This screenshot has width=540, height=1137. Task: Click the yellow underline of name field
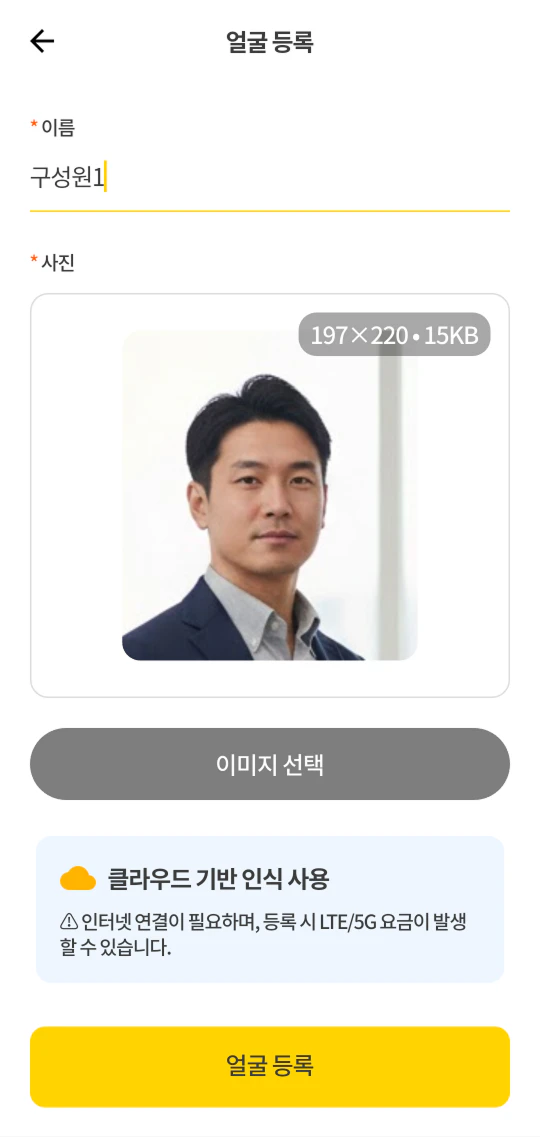pos(270,211)
